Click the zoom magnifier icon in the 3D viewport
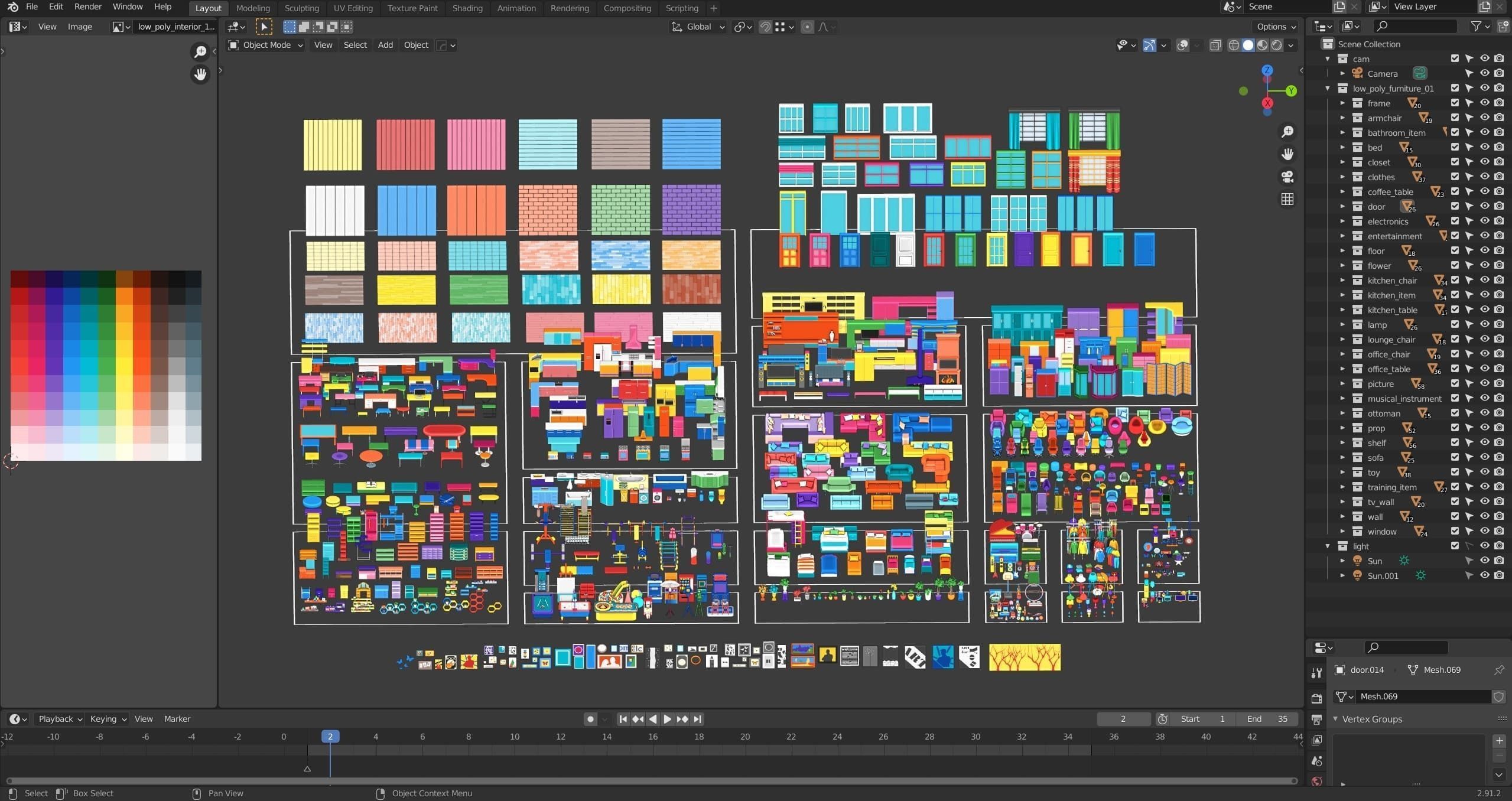1512x801 pixels. [1287, 132]
